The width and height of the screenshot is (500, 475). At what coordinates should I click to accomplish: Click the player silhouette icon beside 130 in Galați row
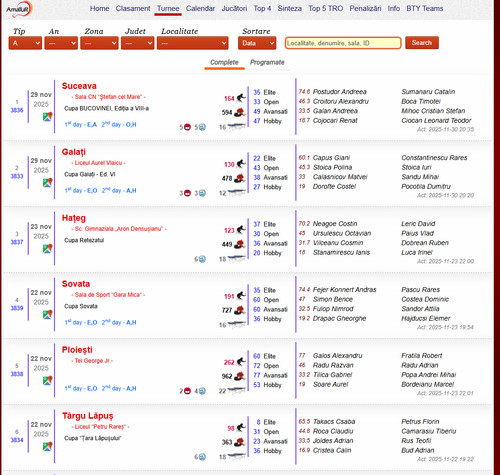click(241, 164)
